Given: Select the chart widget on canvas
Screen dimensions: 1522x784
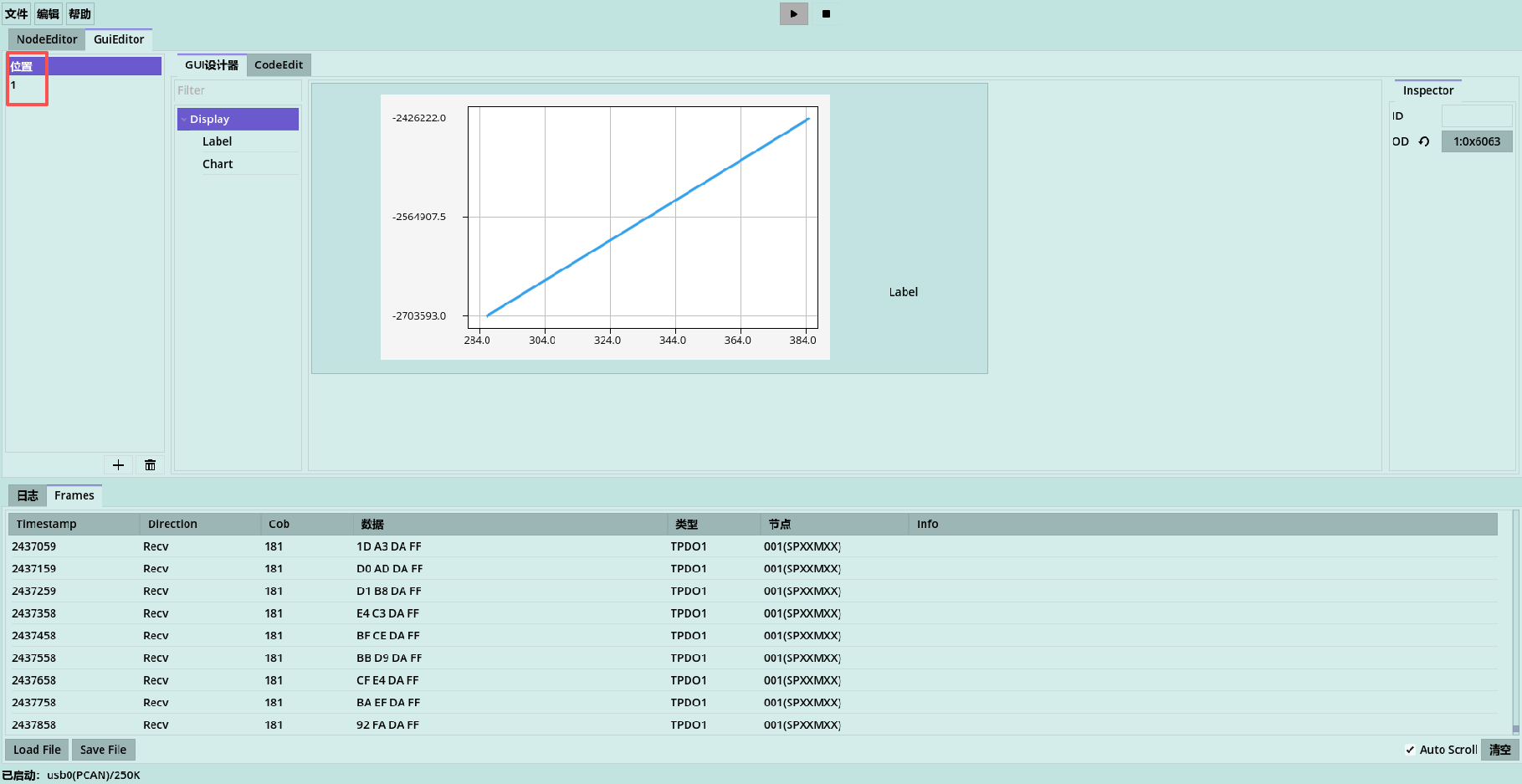Looking at the screenshot, I should click(x=605, y=227).
